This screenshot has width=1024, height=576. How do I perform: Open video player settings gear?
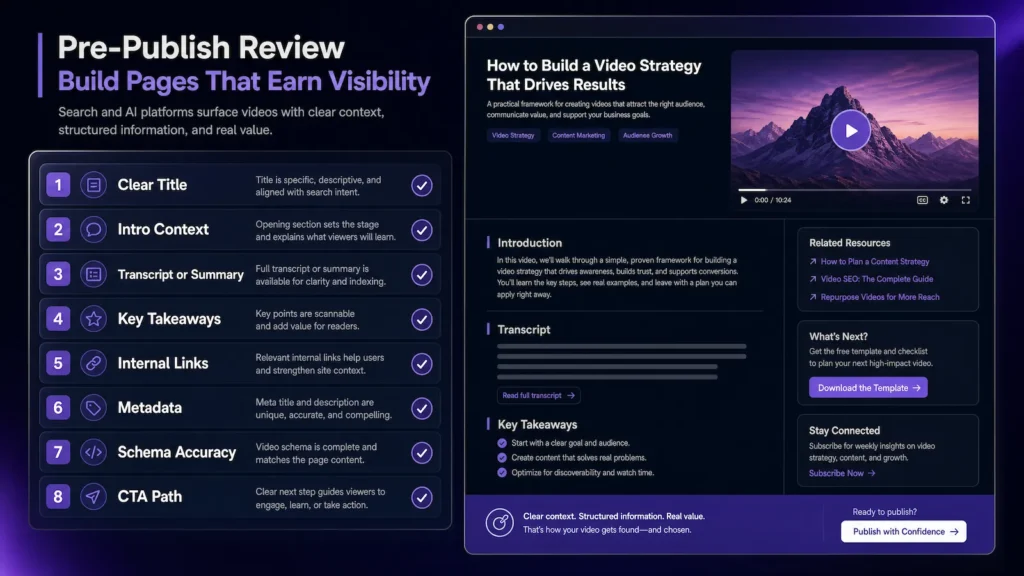tap(944, 200)
